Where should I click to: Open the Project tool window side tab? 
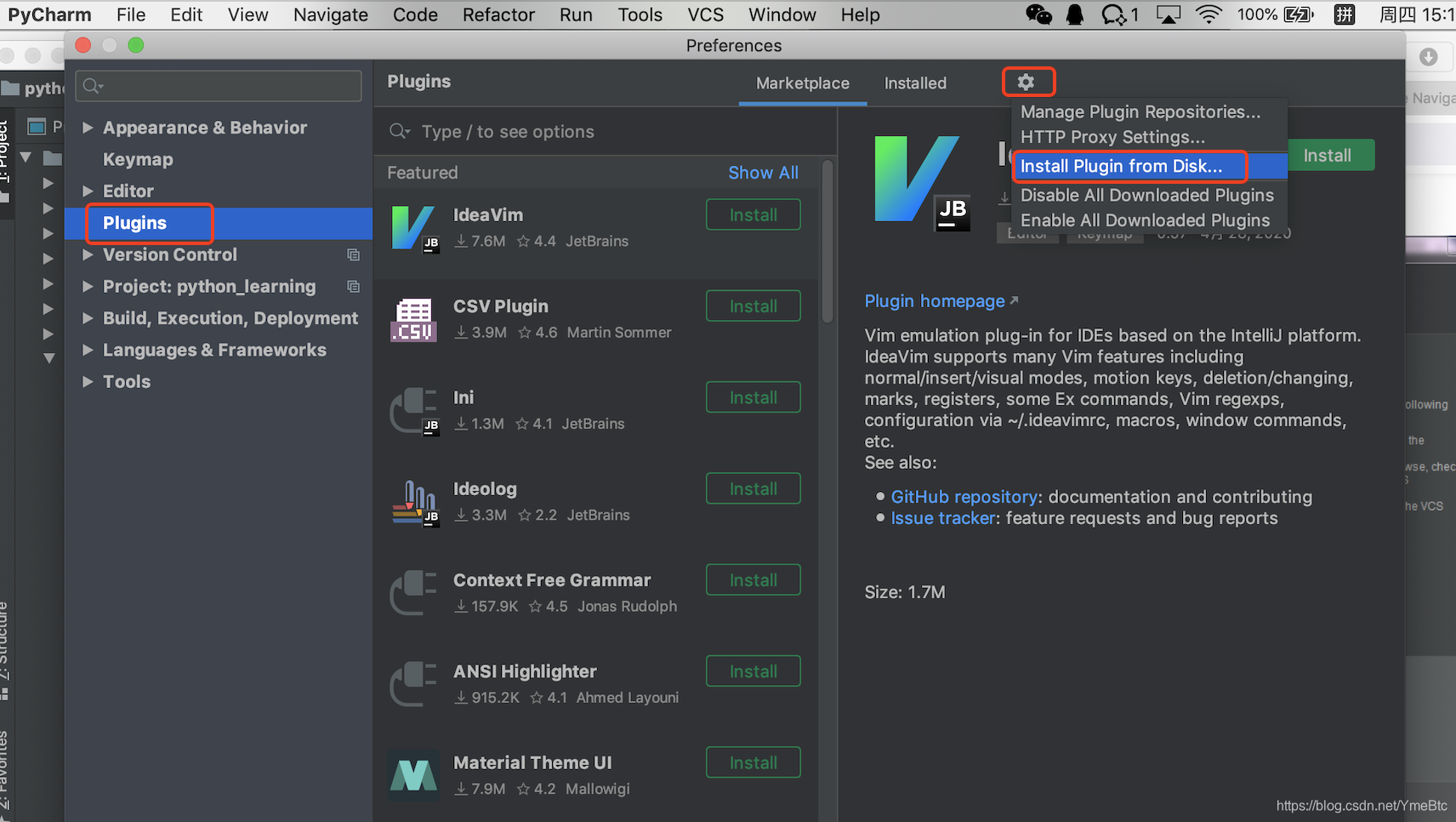[x=5, y=151]
